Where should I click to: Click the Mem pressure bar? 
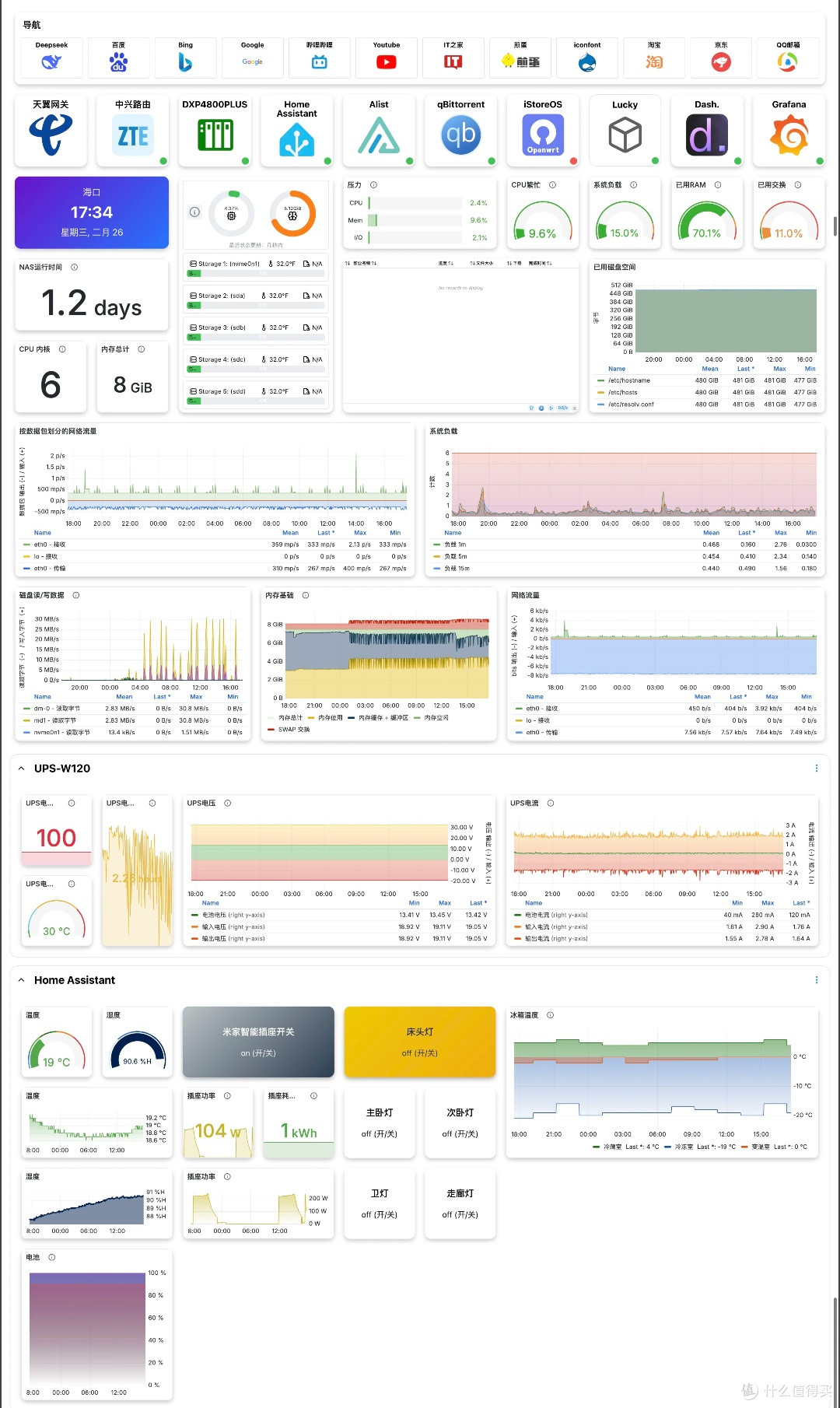coord(415,220)
